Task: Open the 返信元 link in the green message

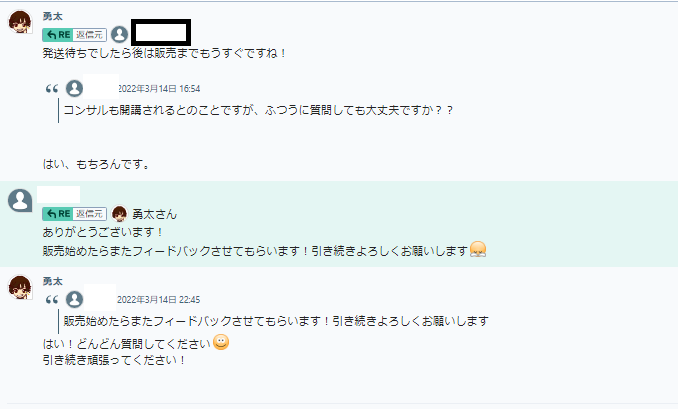Action: coord(90,214)
